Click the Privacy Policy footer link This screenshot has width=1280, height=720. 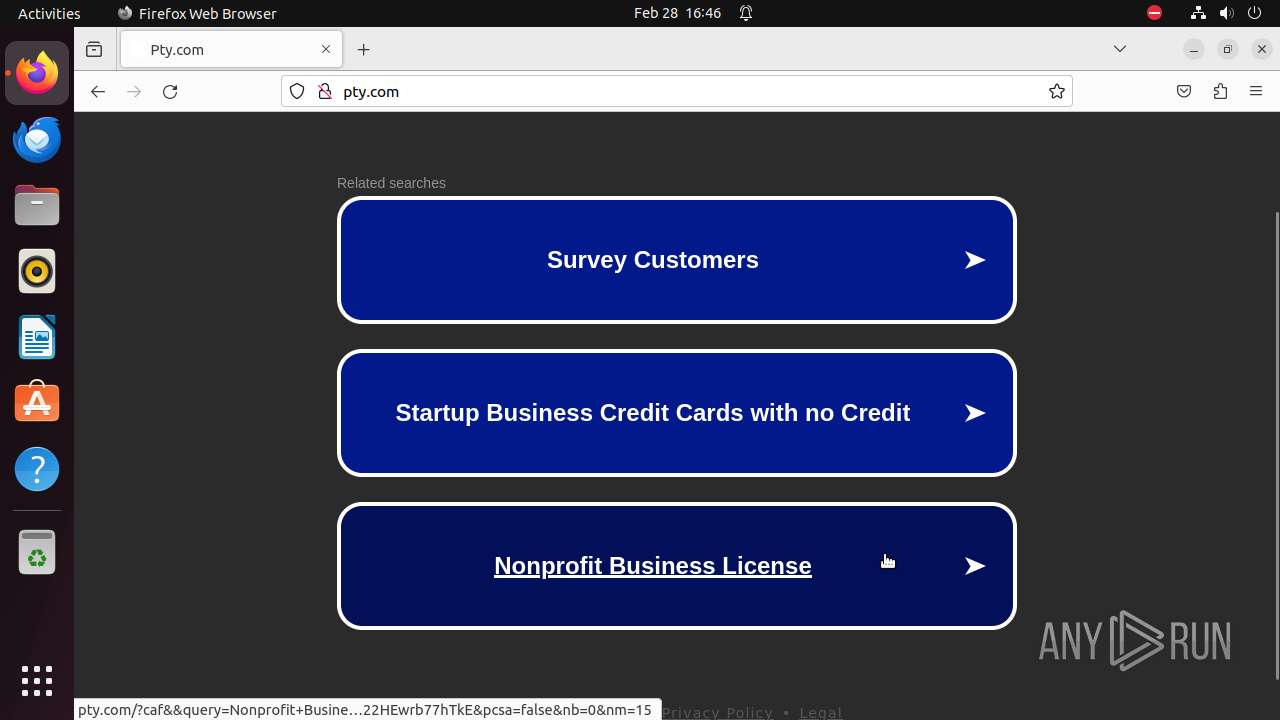click(x=717, y=712)
